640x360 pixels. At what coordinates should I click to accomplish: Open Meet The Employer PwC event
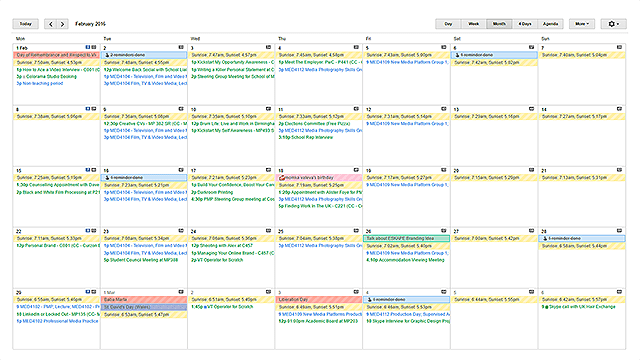(x=320, y=62)
